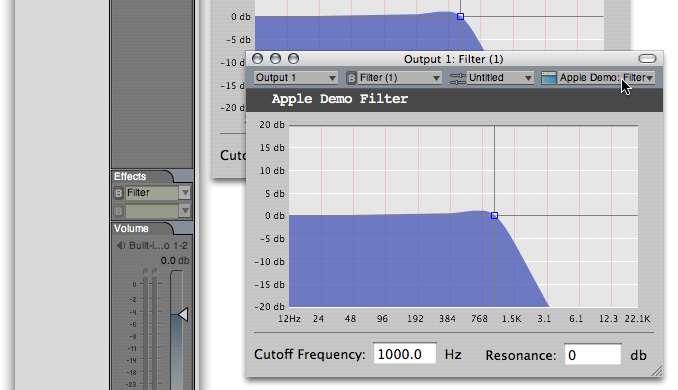
Task: Toggle bypass B on empty effect slot
Action: coord(118,211)
